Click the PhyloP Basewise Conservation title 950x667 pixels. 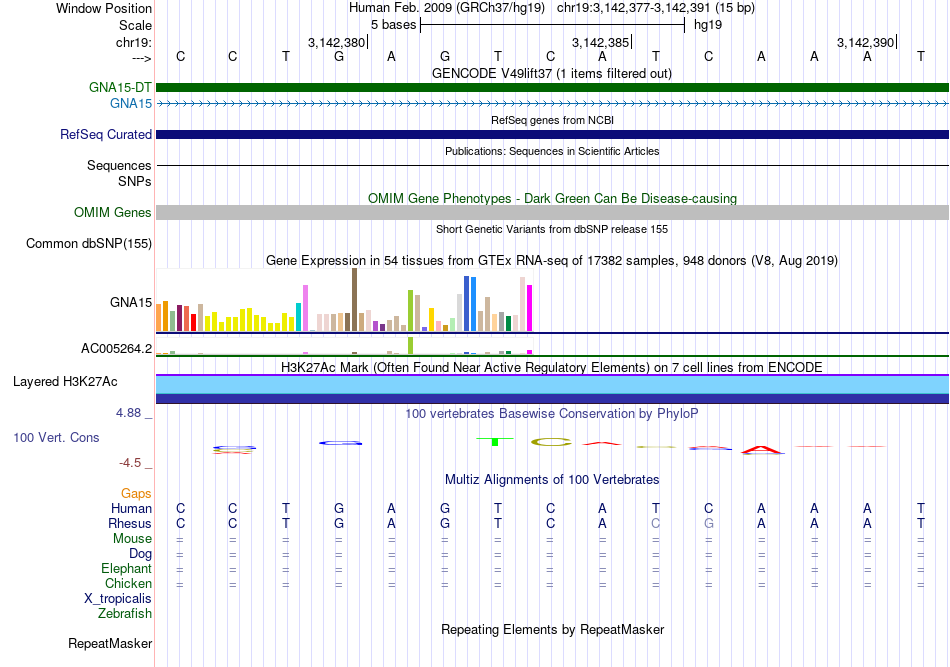point(552,413)
